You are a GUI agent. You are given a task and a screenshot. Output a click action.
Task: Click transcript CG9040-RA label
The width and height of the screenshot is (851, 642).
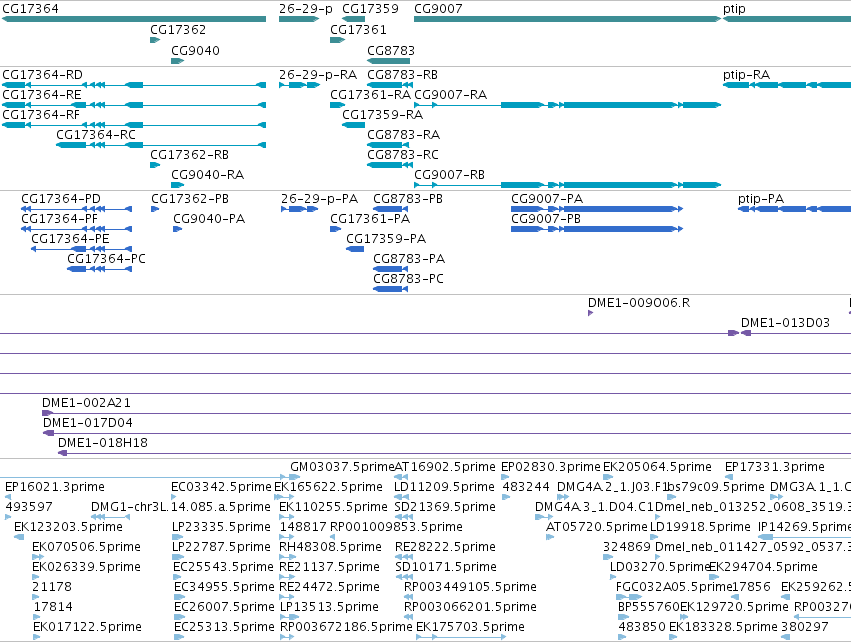[x=207, y=175]
